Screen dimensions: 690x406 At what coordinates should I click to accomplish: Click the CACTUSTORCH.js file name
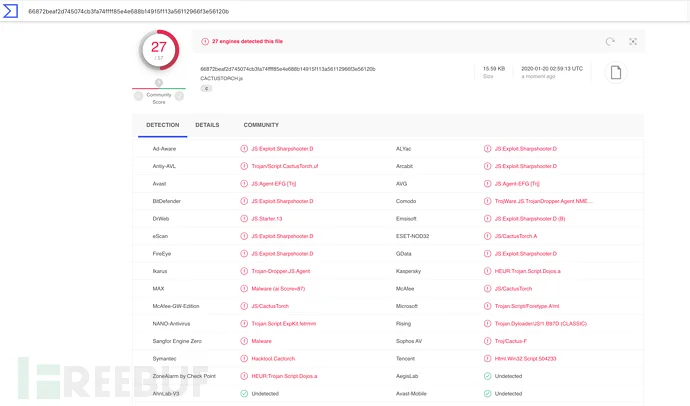click(221, 78)
